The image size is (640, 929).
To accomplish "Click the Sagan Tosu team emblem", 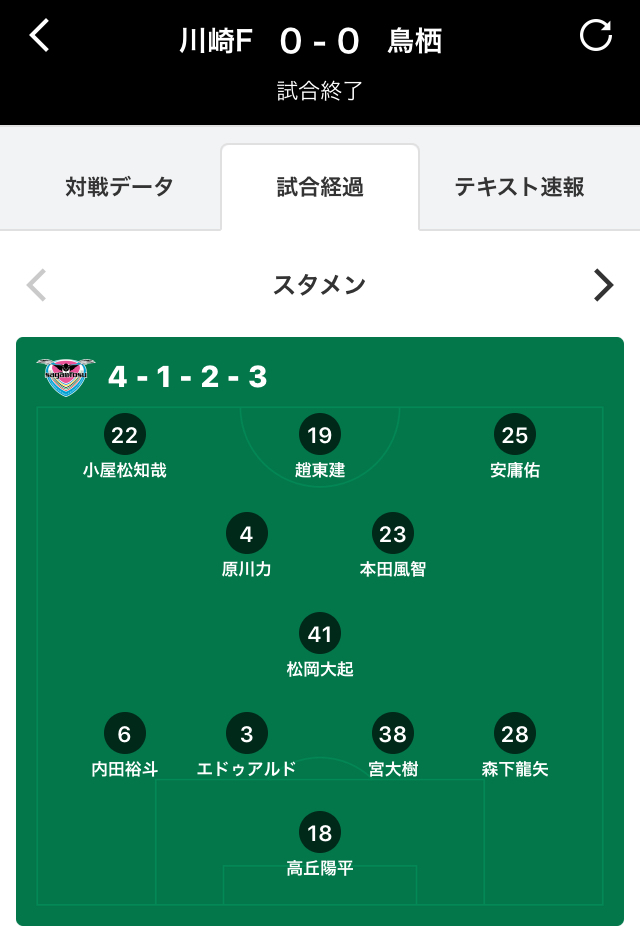I will [66, 377].
